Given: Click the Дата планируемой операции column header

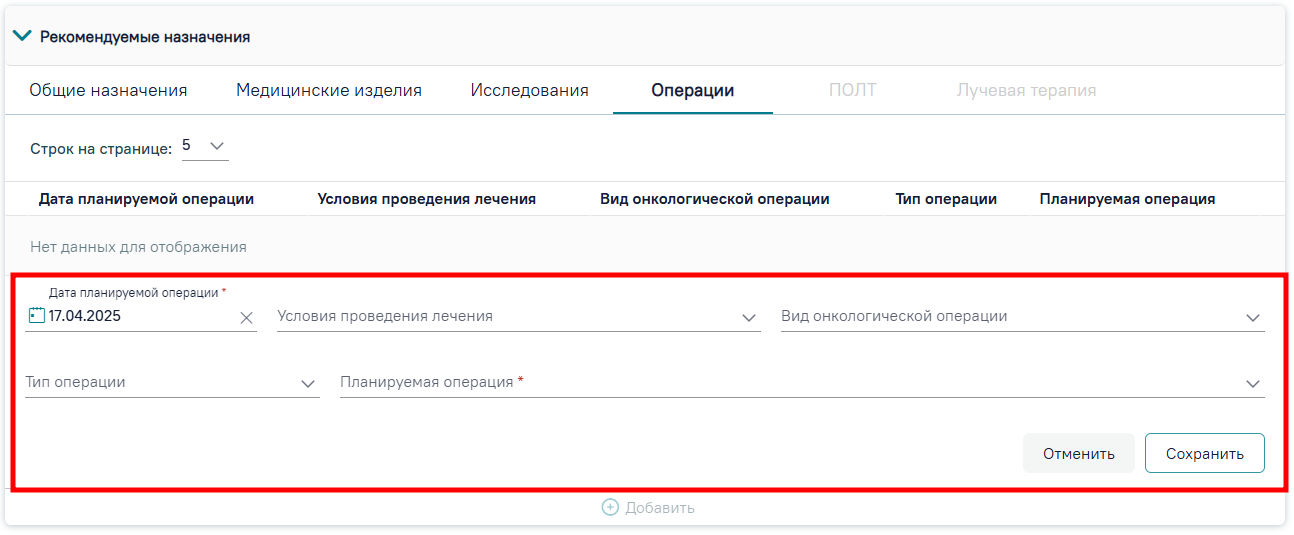Looking at the screenshot, I should pos(146,199).
